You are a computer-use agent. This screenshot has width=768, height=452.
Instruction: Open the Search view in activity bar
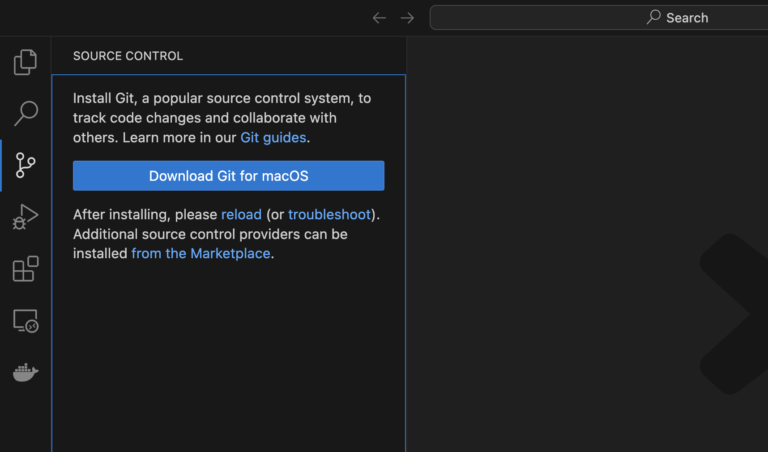(25, 113)
